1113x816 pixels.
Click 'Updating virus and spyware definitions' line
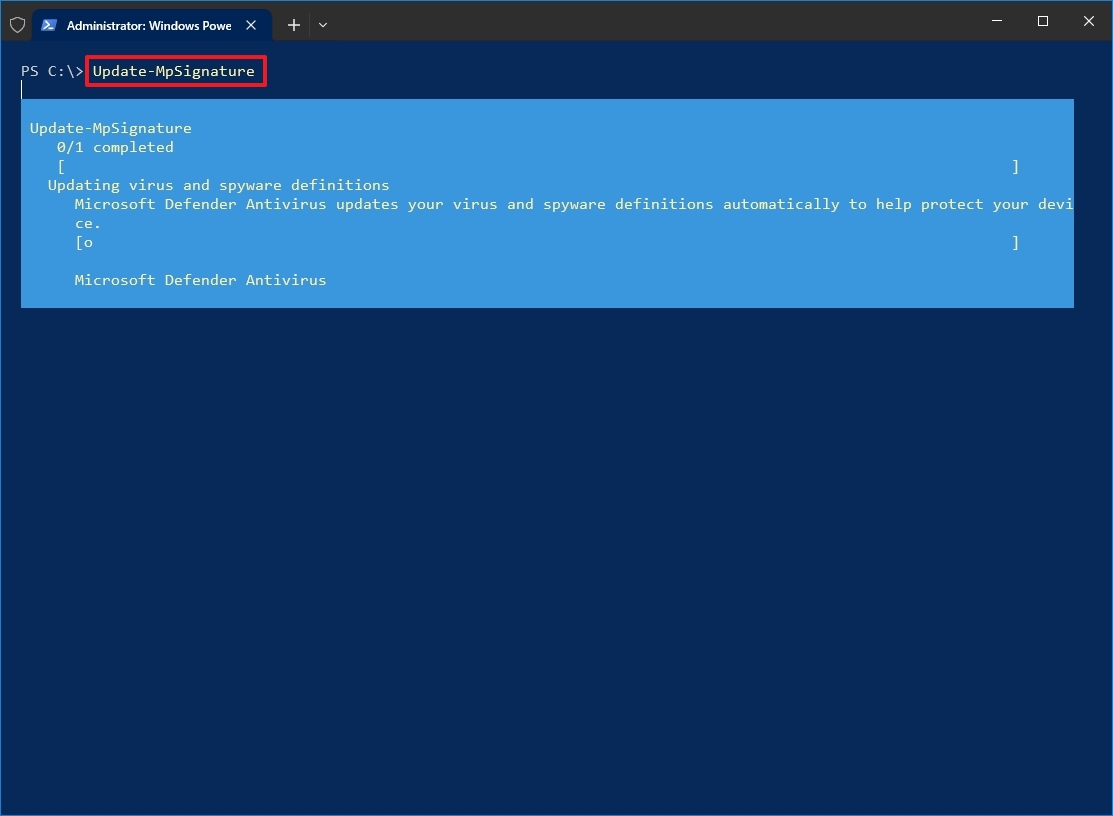click(219, 185)
